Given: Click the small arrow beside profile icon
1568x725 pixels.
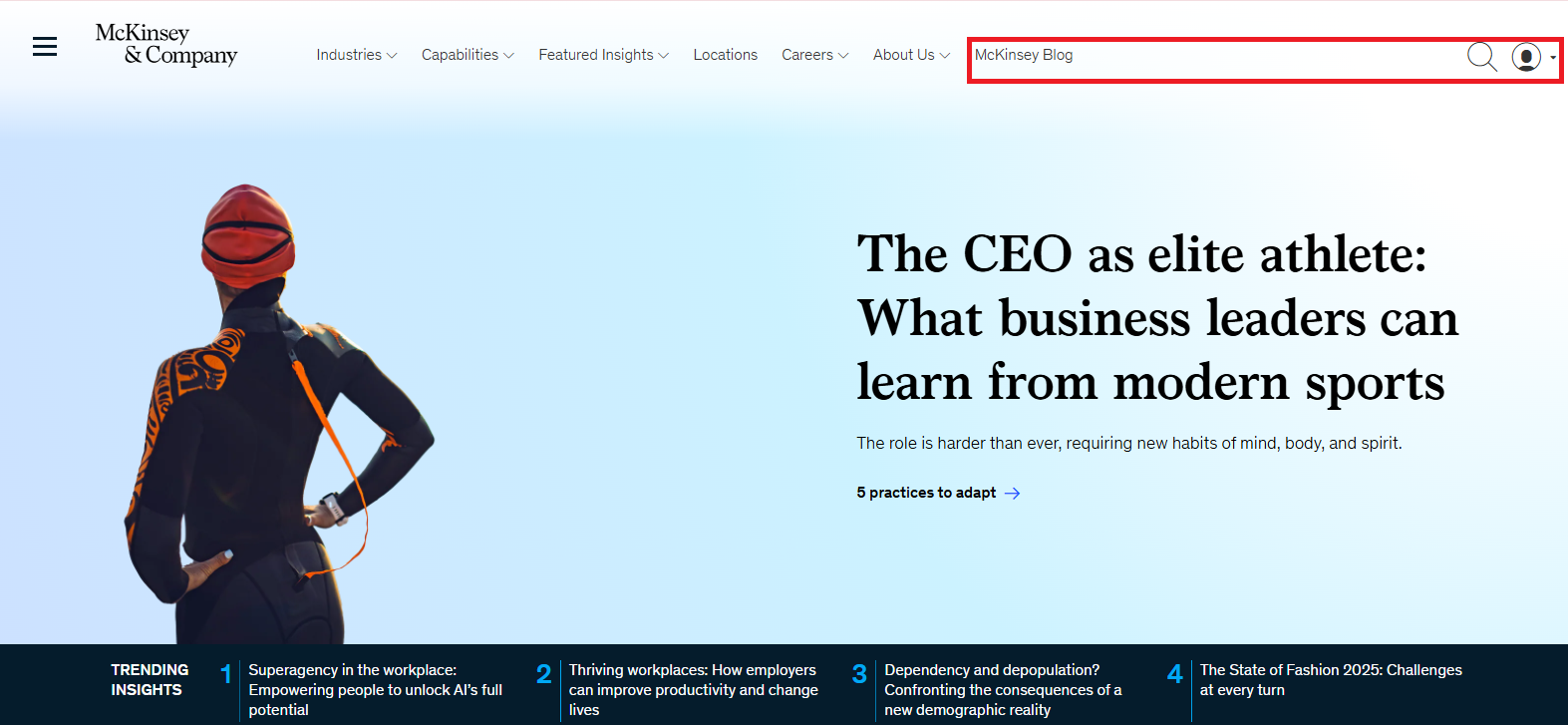Looking at the screenshot, I should pos(1553,58).
